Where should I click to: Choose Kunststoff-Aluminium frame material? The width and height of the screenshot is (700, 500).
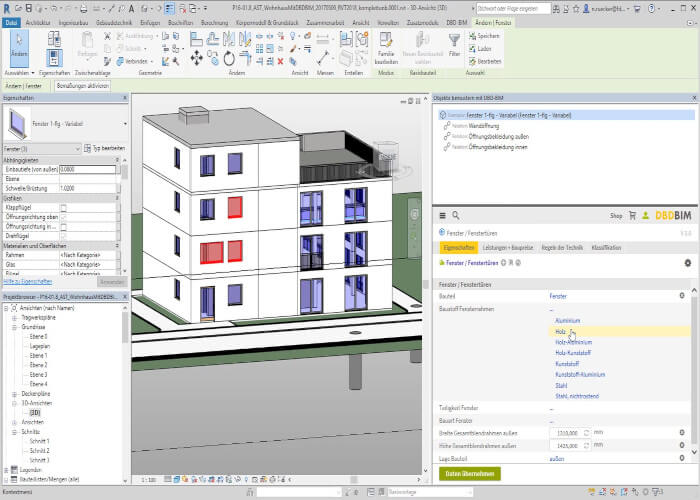(x=580, y=375)
